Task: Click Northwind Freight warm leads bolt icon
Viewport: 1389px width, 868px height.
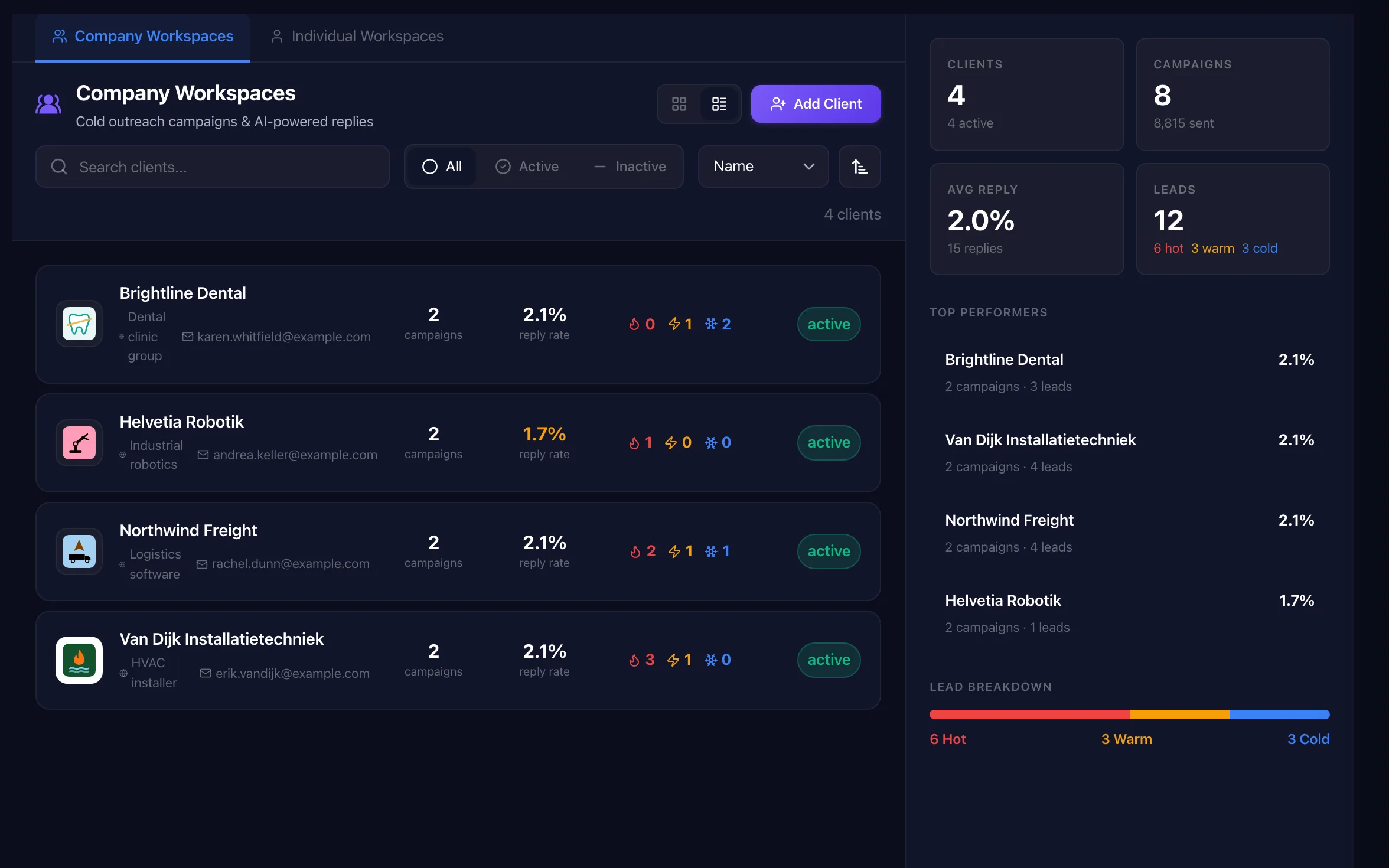Action: (x=674, y=552)
